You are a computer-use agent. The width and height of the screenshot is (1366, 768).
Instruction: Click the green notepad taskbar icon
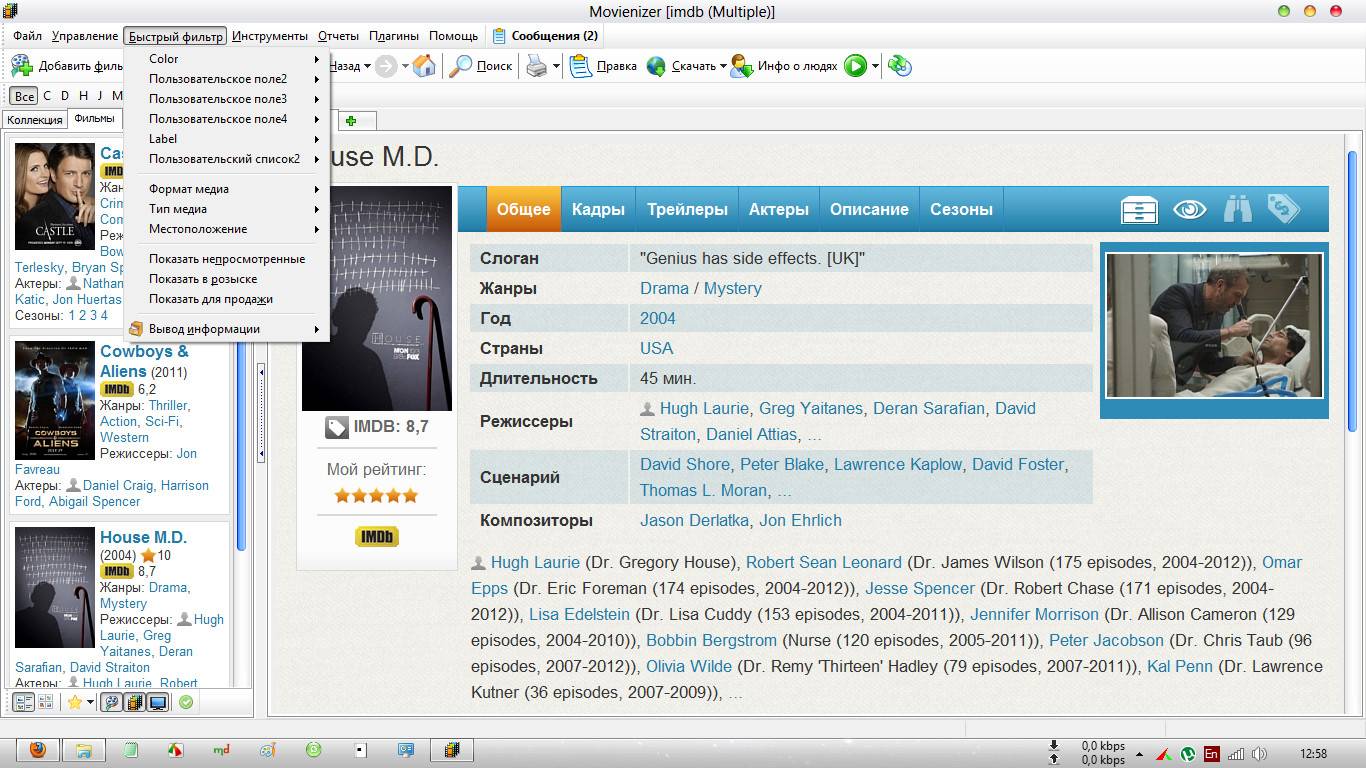pyautogui.click(x=130, y=750)
